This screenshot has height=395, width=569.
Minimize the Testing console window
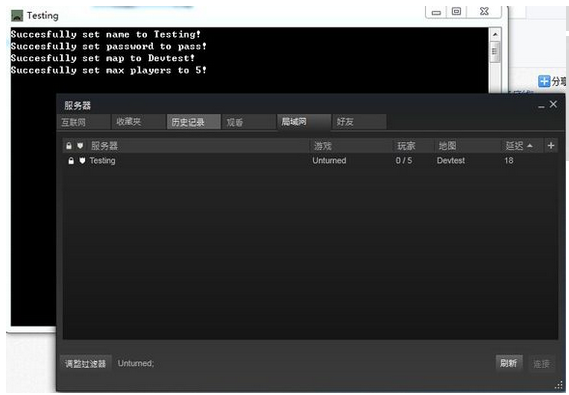(x=436, y=12)
